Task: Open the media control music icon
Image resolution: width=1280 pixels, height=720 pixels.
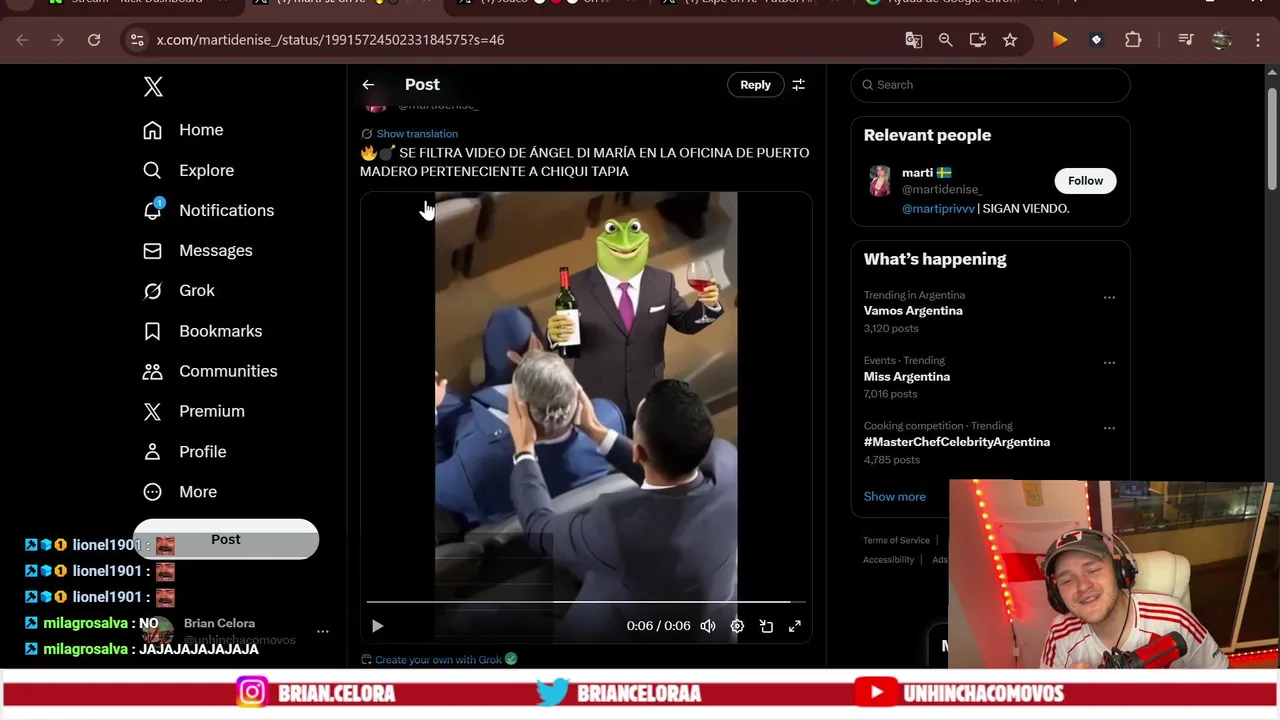Action: click(x=1186, y=40)
